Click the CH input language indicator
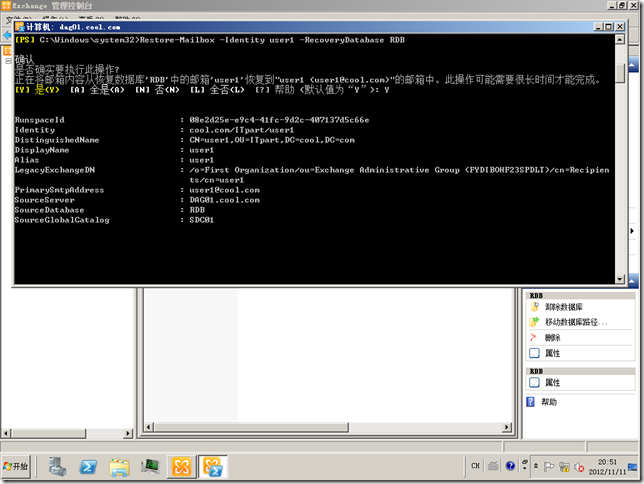644x484 pixels. point(476,466)
